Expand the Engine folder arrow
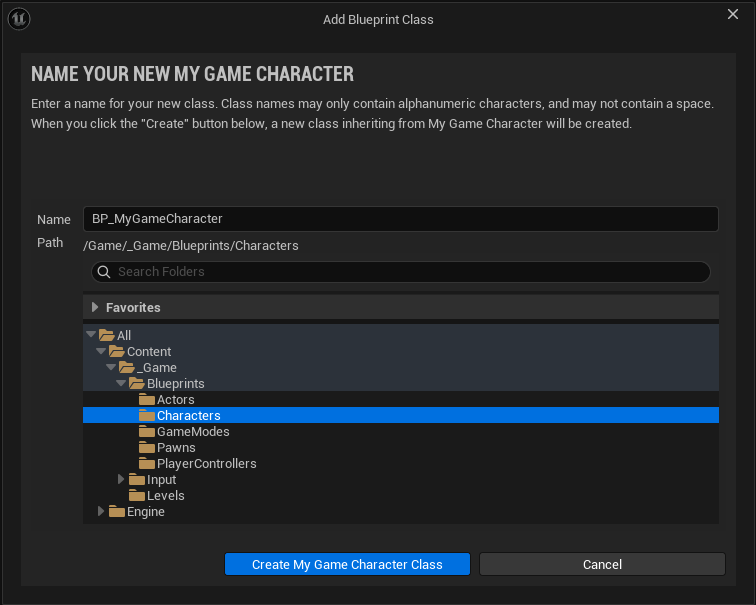 point(101,512)
